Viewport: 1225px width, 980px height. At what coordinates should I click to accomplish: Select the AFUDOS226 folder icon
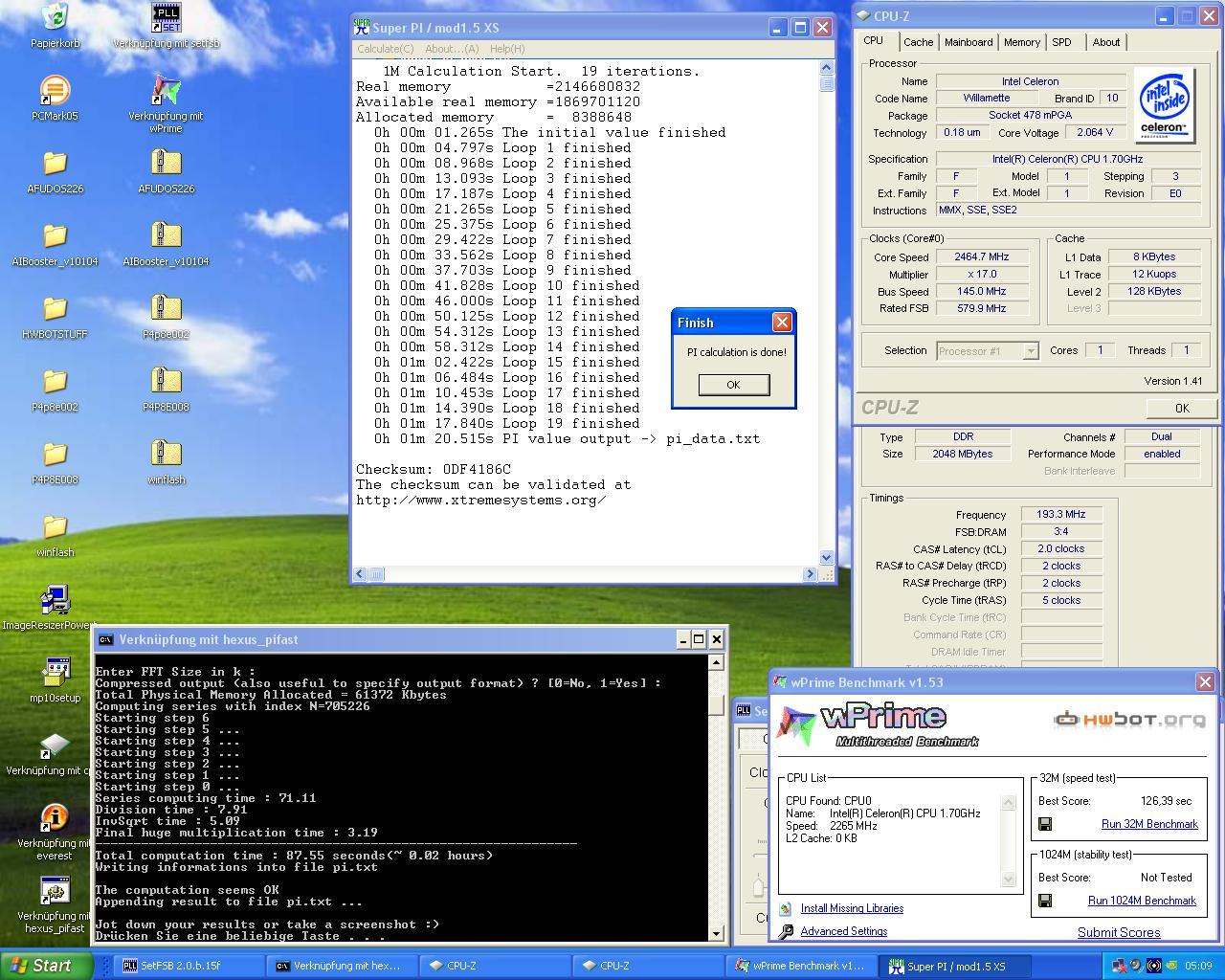[55, 163]
